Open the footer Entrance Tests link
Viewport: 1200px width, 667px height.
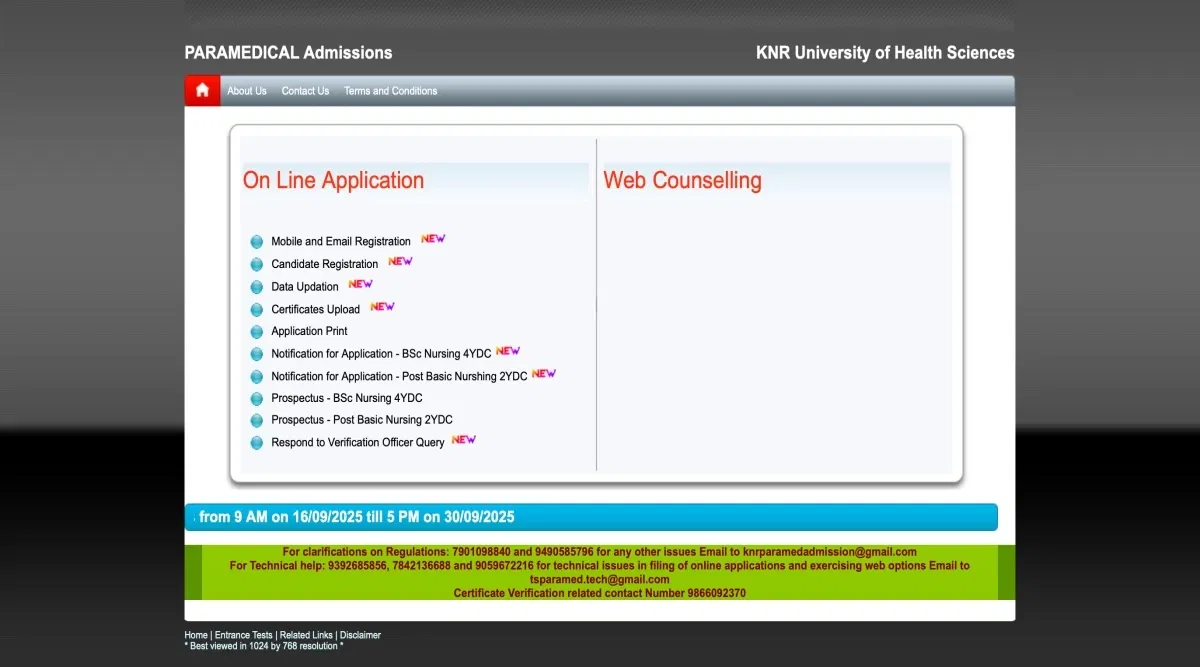[243, 635]
